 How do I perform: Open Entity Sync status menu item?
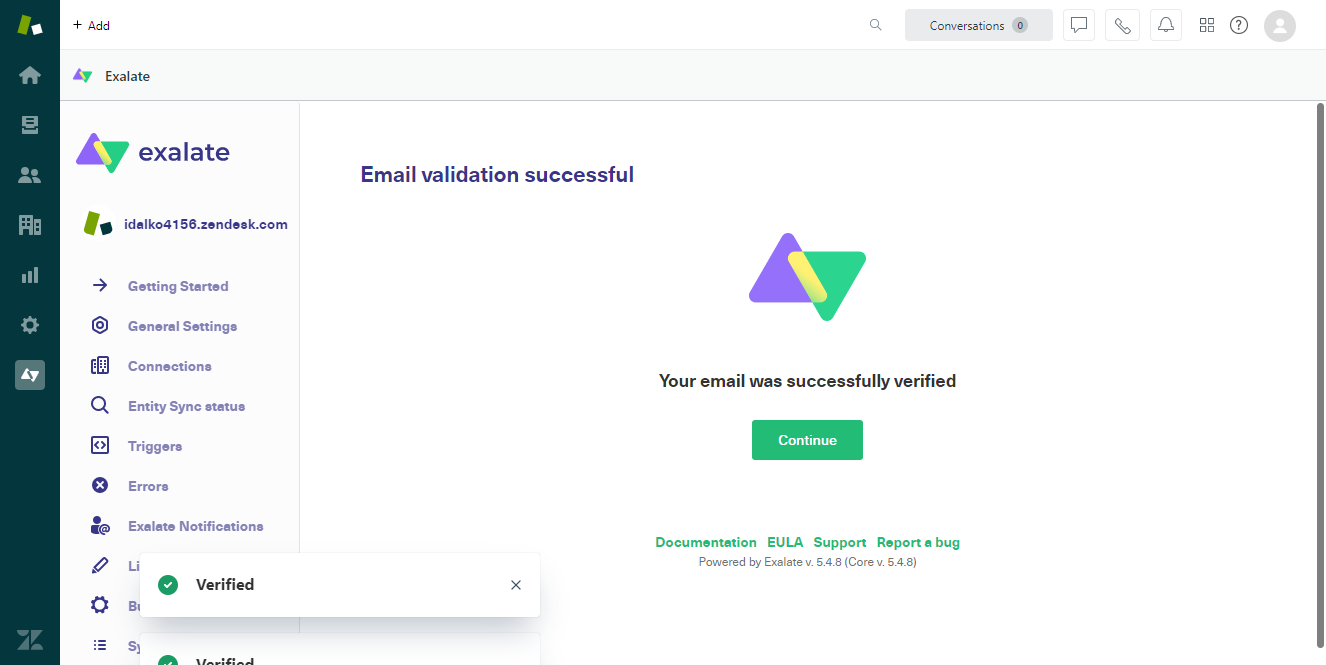coord(186,406)
